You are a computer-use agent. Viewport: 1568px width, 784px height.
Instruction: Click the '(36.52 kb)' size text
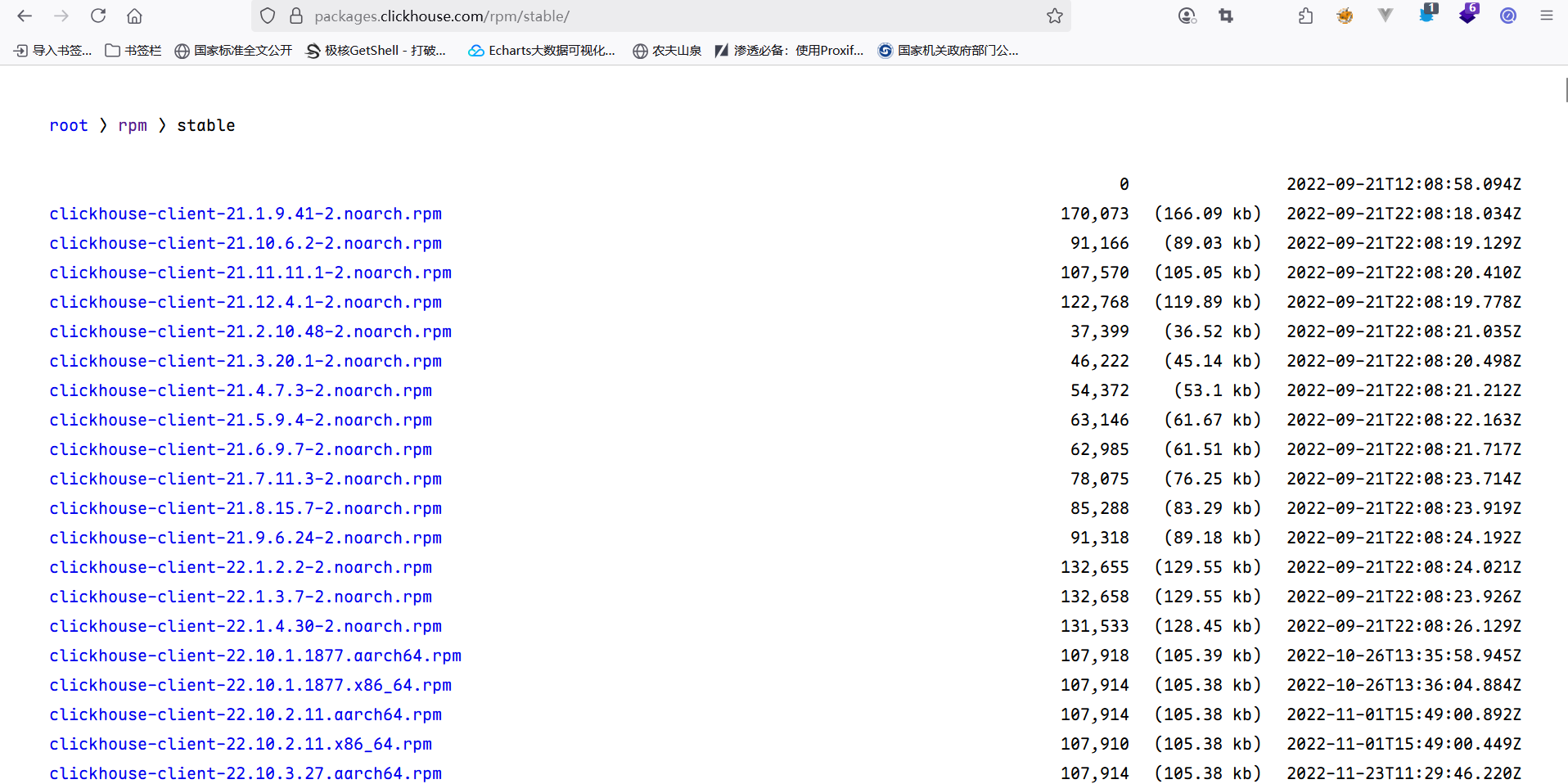tap(1213, 331)
